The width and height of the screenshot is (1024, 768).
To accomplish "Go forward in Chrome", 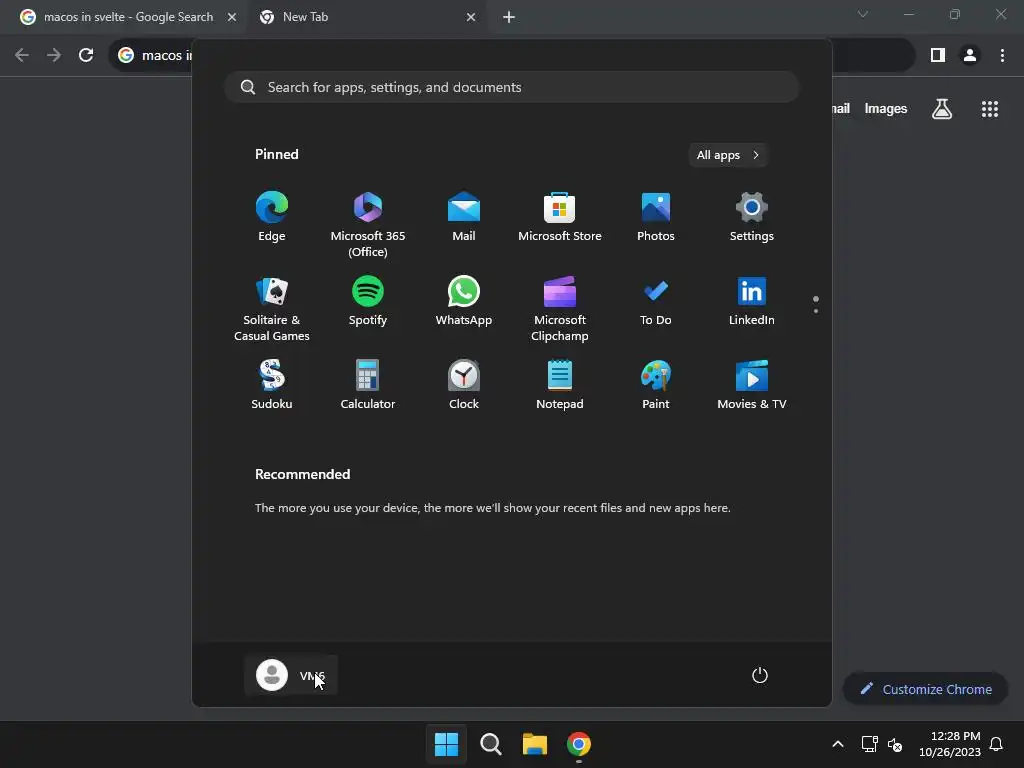I will coord(54,55).
